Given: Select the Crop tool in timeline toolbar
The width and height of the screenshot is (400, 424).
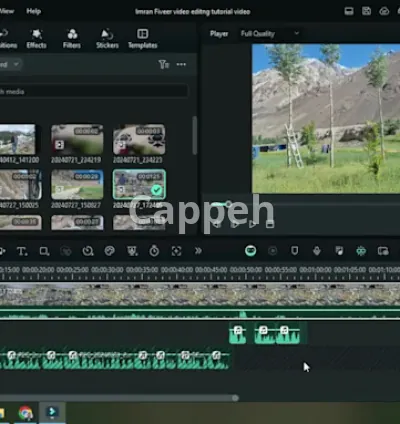Looking at the screenshot, I should coord(44,251).
